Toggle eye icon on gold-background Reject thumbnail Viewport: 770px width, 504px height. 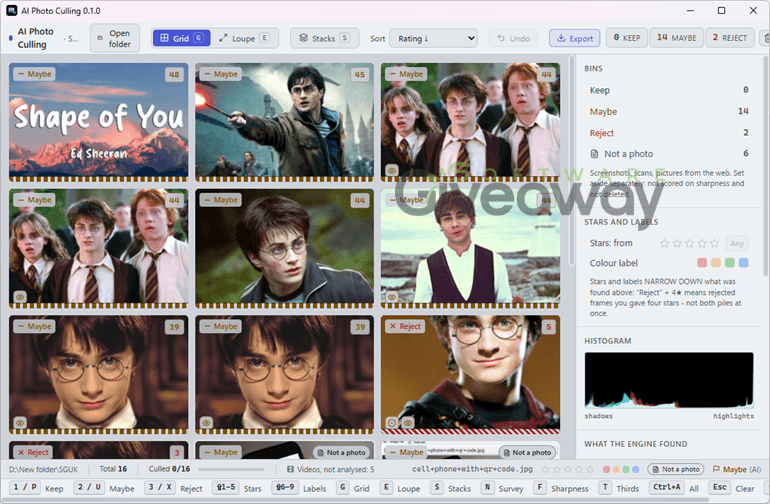(408, 423)
